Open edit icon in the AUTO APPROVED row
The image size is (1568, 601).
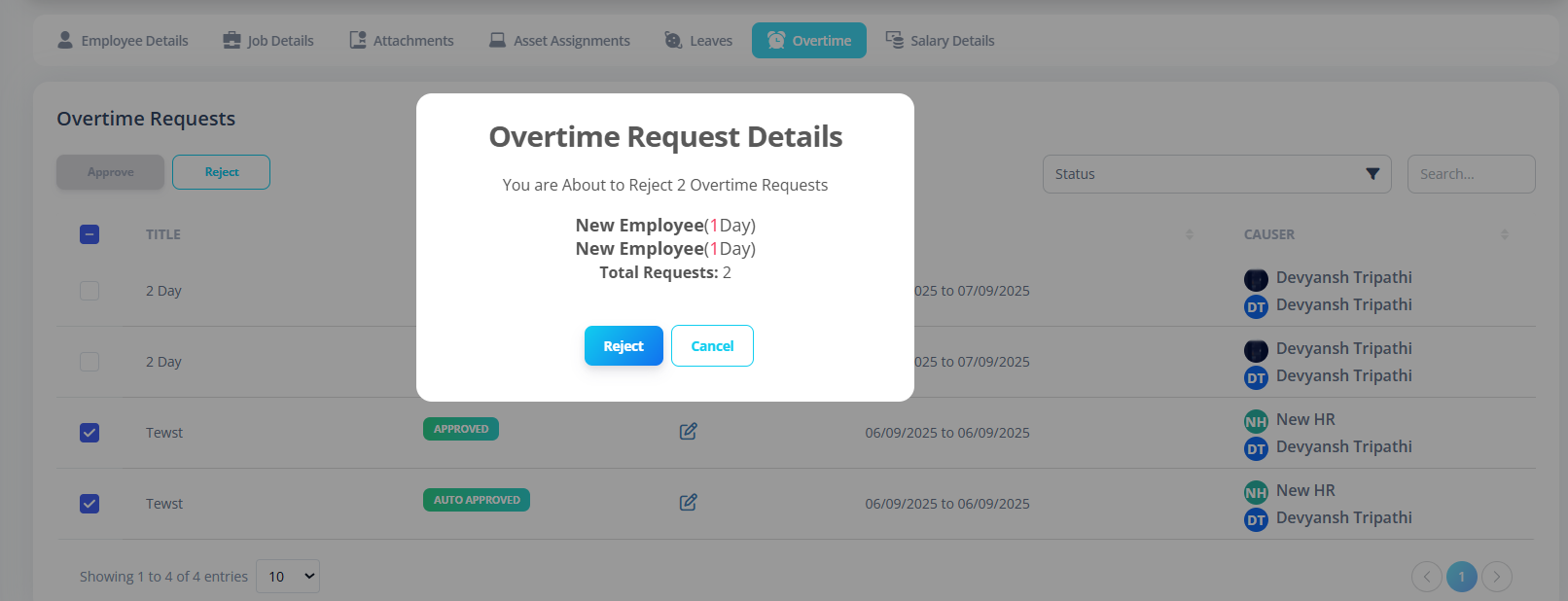point(688,502)
